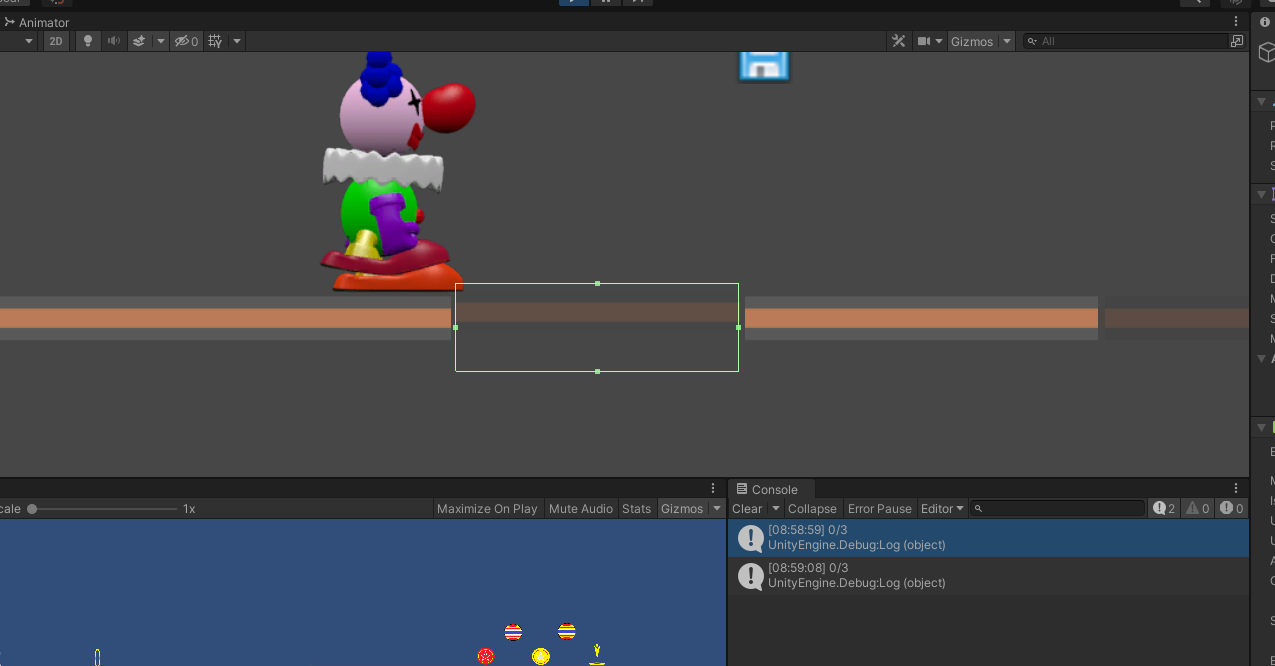Toggle the Console warning messages counter

point(1197,509)
